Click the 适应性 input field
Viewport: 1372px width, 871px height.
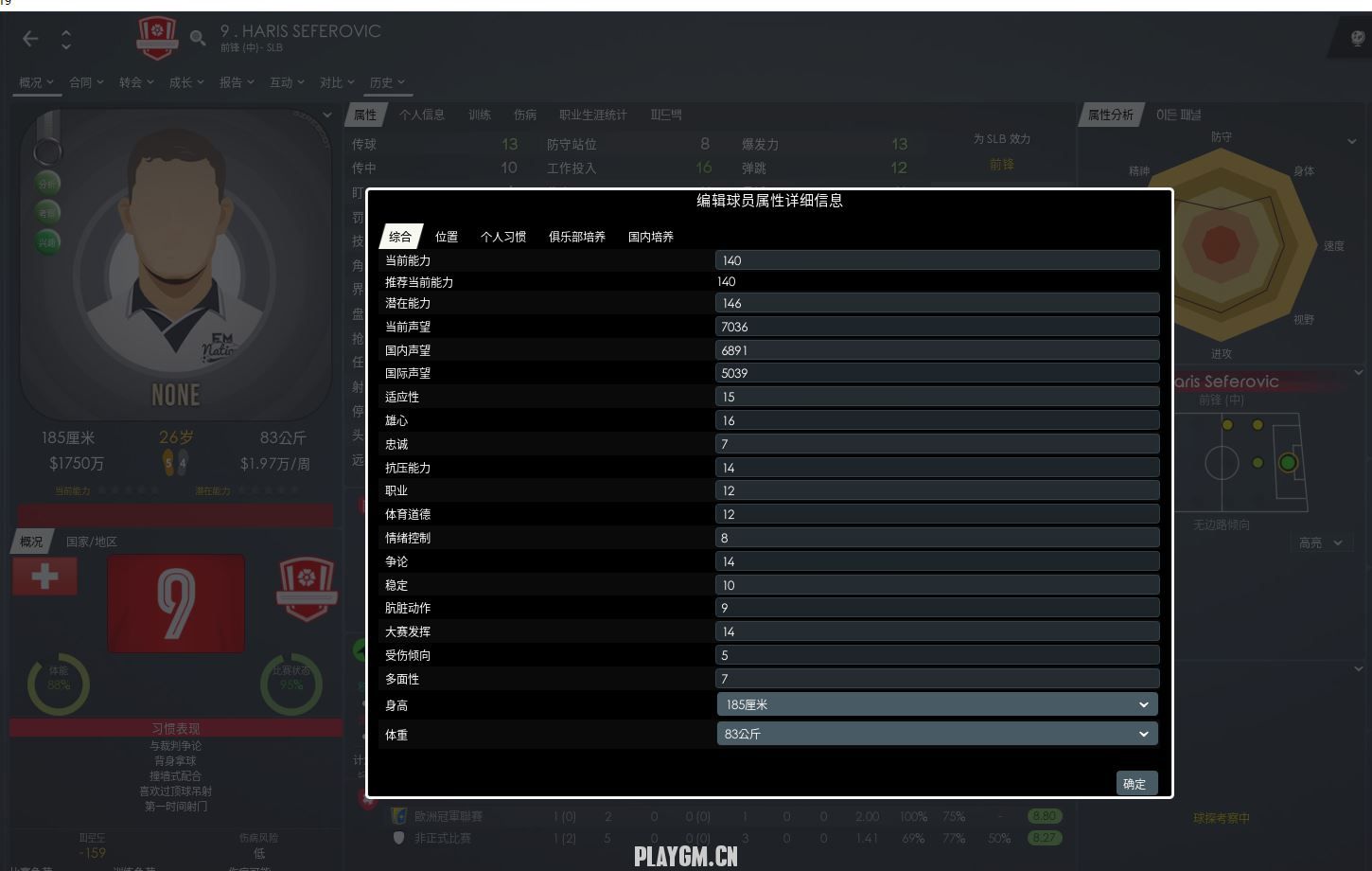tap(938, 397)
